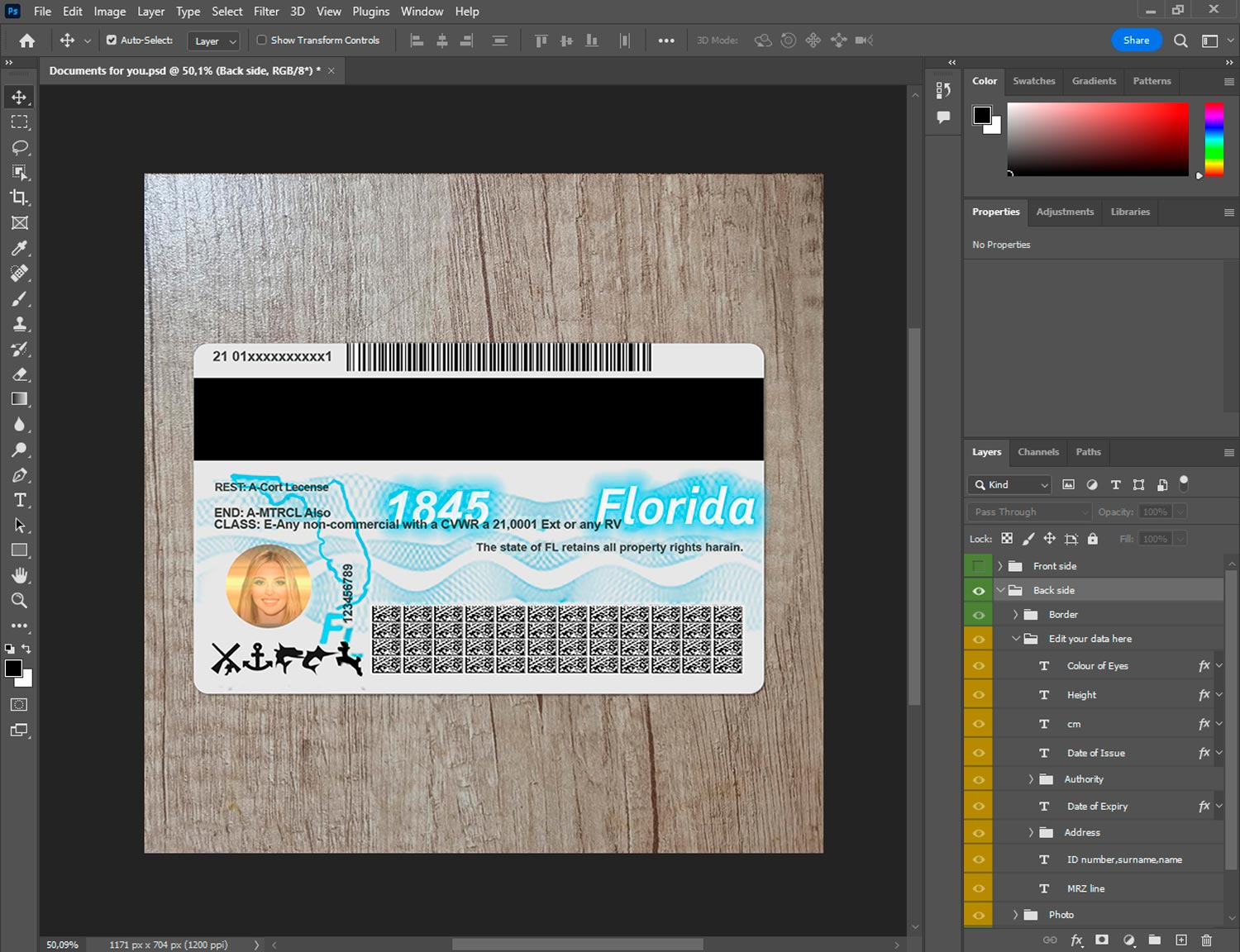
Task: Expand the Front side layer group
Action: click(x=999, y=566)
